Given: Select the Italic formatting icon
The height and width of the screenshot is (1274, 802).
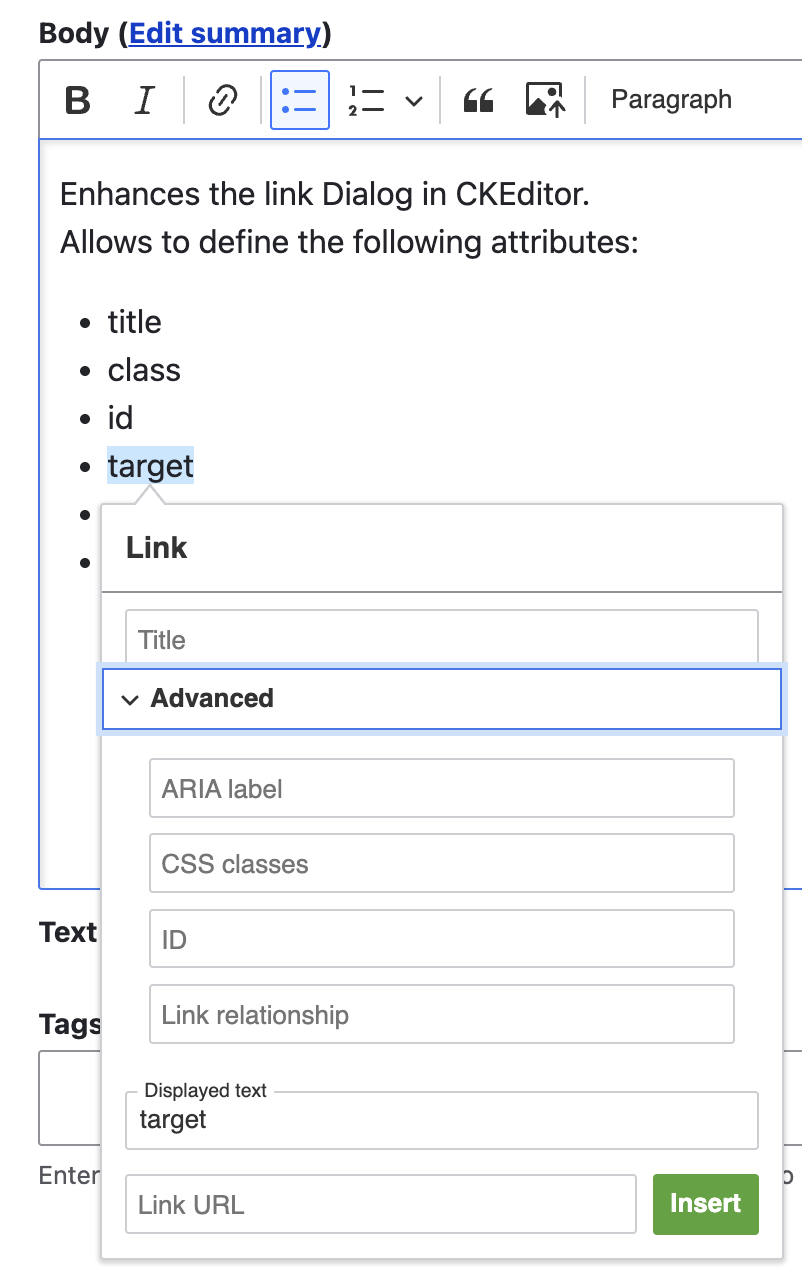Looking at the screenshot, I should (144, 99).
